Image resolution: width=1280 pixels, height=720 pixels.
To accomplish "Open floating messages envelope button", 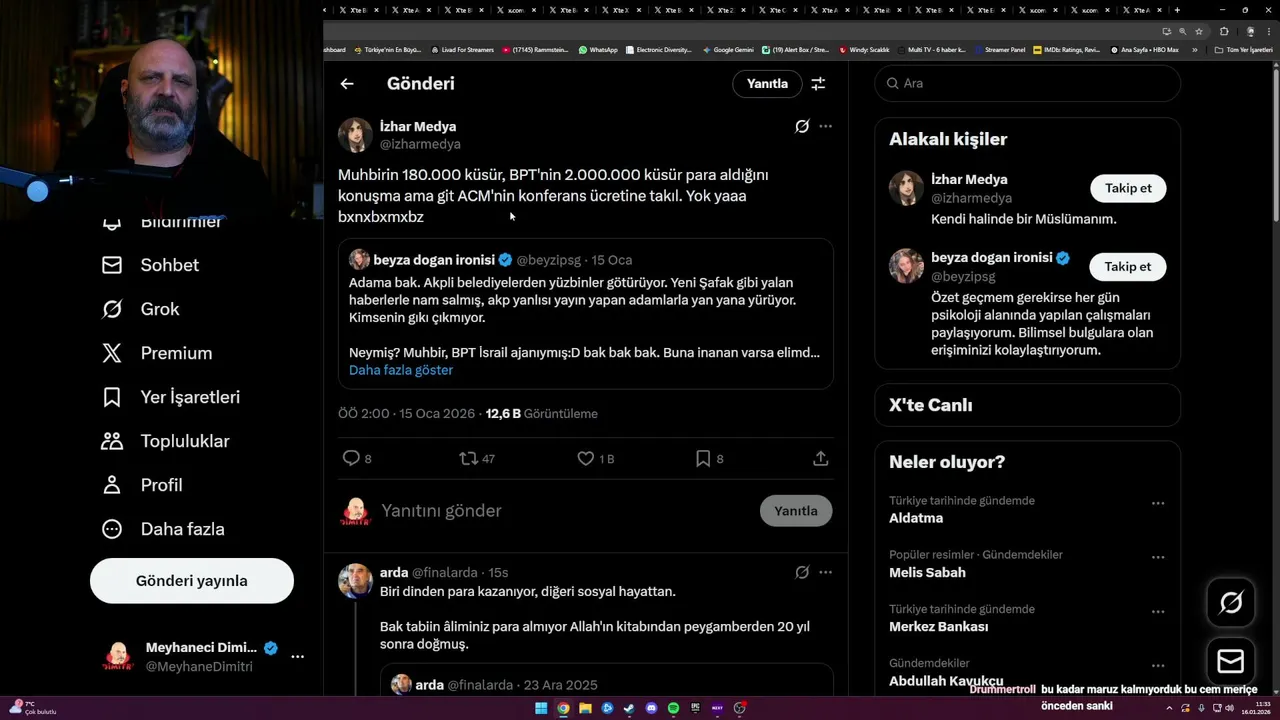I will (x=1231, y=661).
